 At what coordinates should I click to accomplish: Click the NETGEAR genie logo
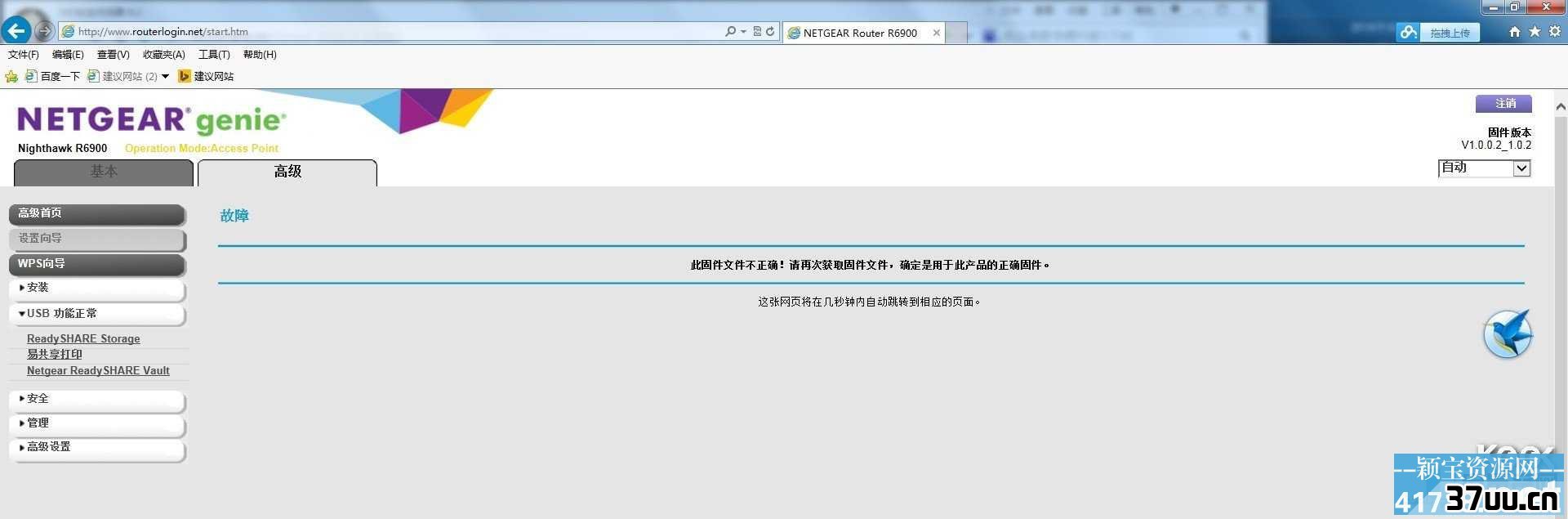152,120
